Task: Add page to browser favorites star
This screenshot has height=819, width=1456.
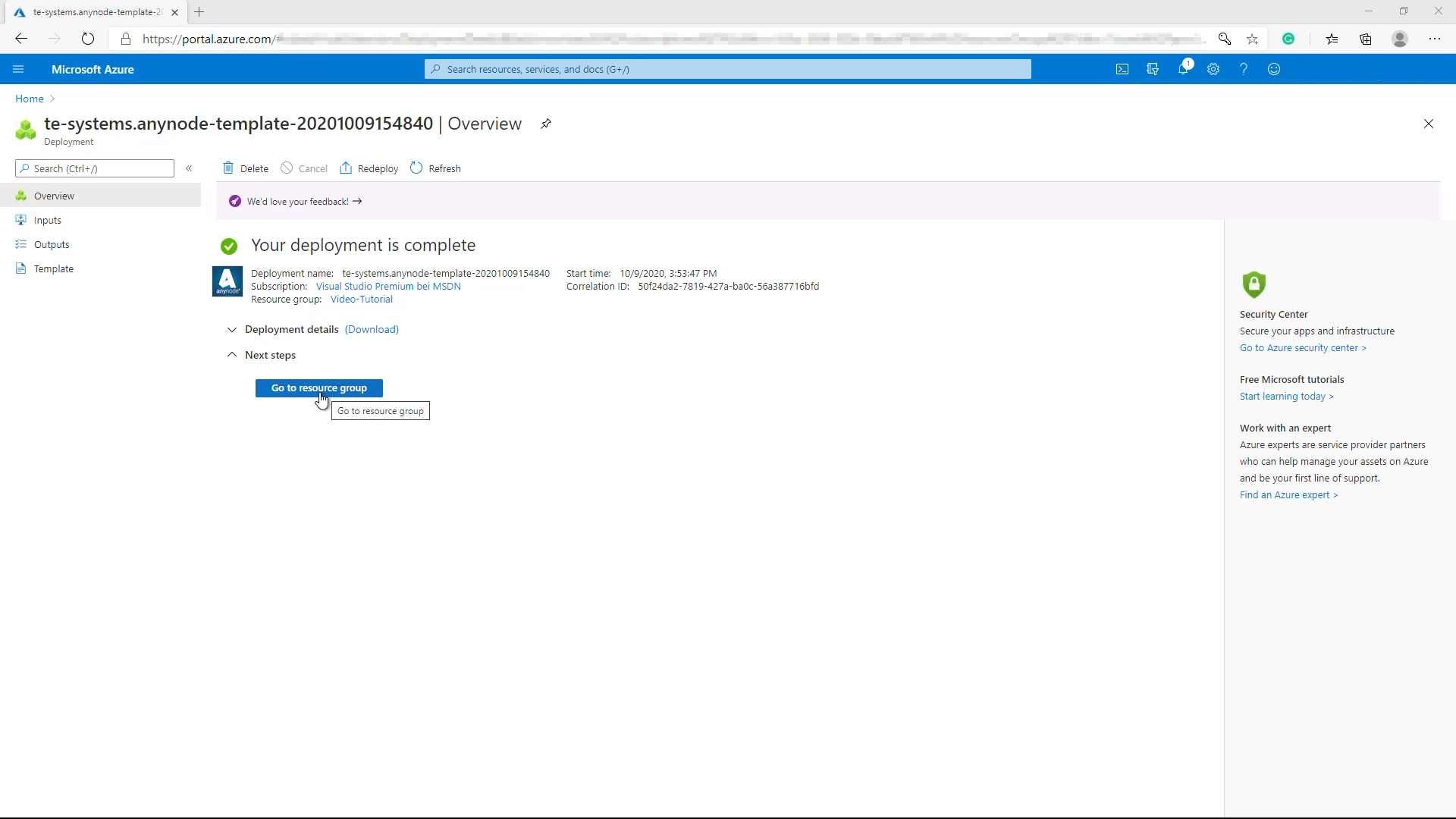Action: pos(1253,39)
